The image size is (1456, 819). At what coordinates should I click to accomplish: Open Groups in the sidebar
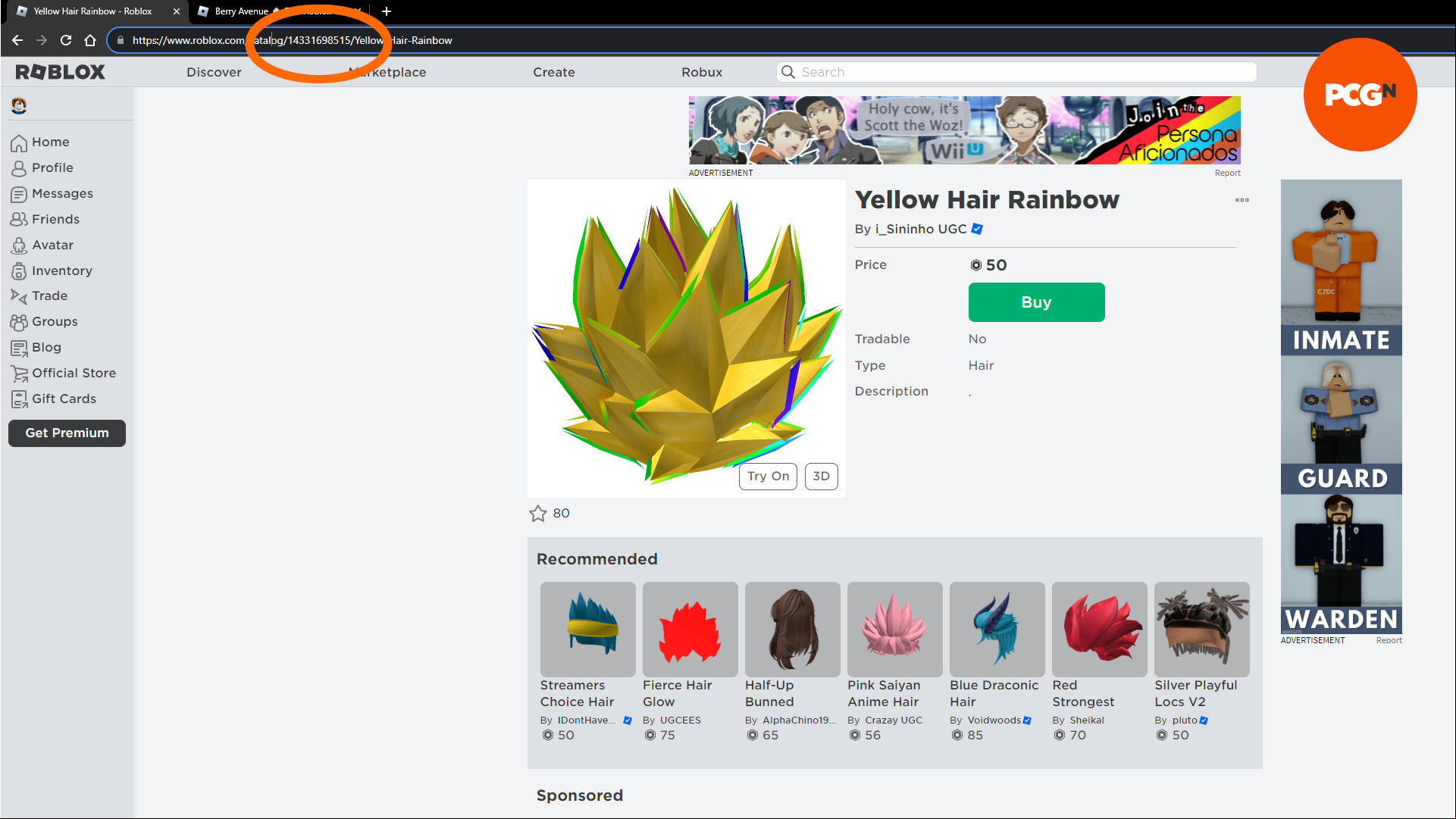[x=45, y=321]
